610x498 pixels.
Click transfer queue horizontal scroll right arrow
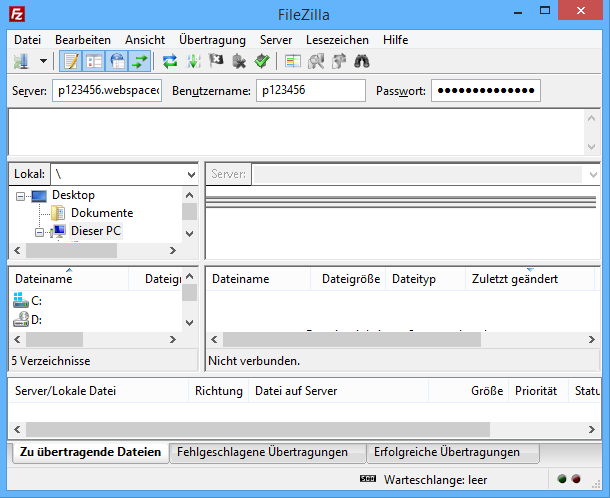[x=592, y=430]
